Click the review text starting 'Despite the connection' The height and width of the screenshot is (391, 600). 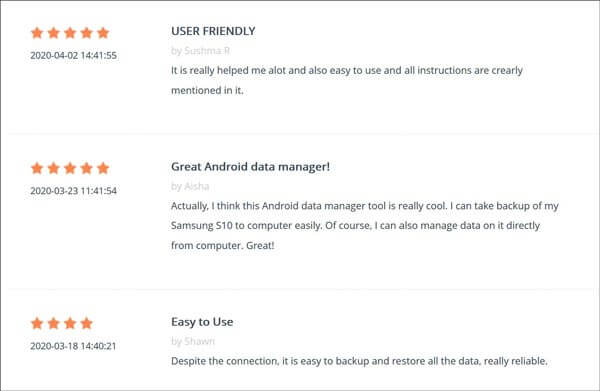[x=359, y=361]
